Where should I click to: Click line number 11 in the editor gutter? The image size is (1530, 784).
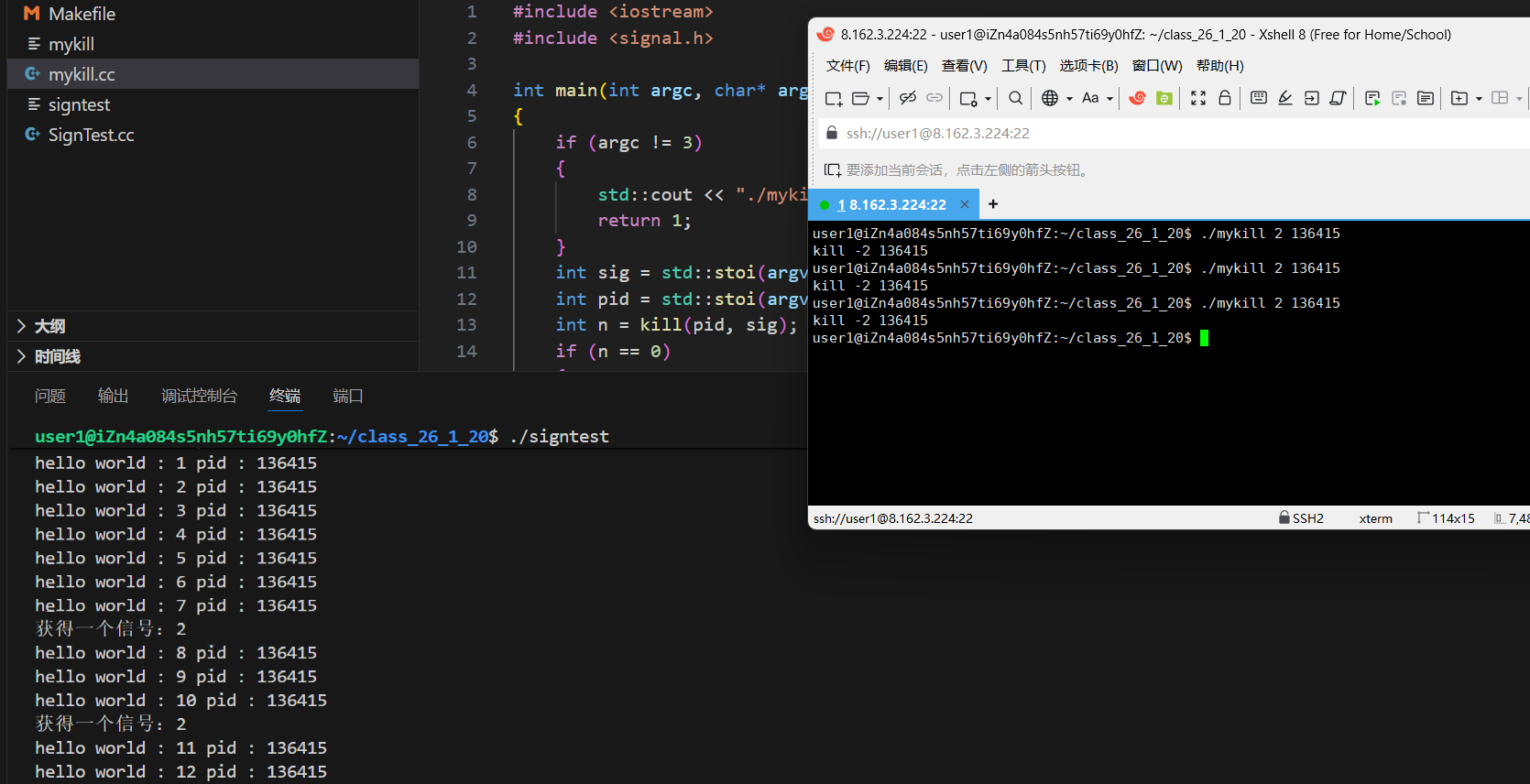(x=466, y=273)
